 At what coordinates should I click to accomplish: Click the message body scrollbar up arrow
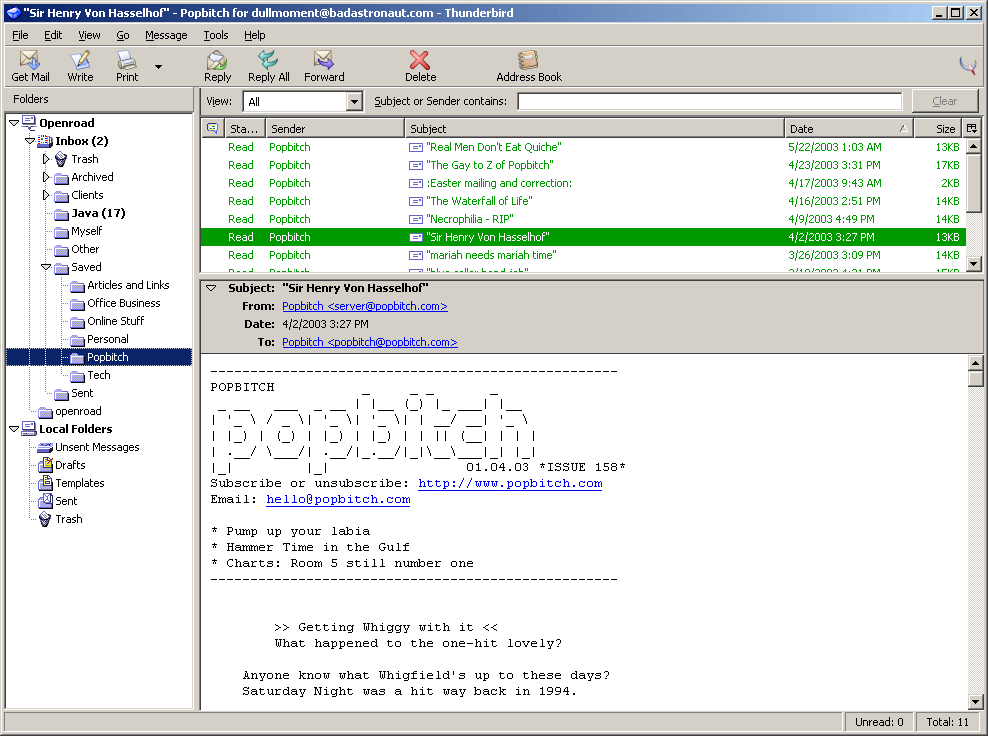[975, 363]
